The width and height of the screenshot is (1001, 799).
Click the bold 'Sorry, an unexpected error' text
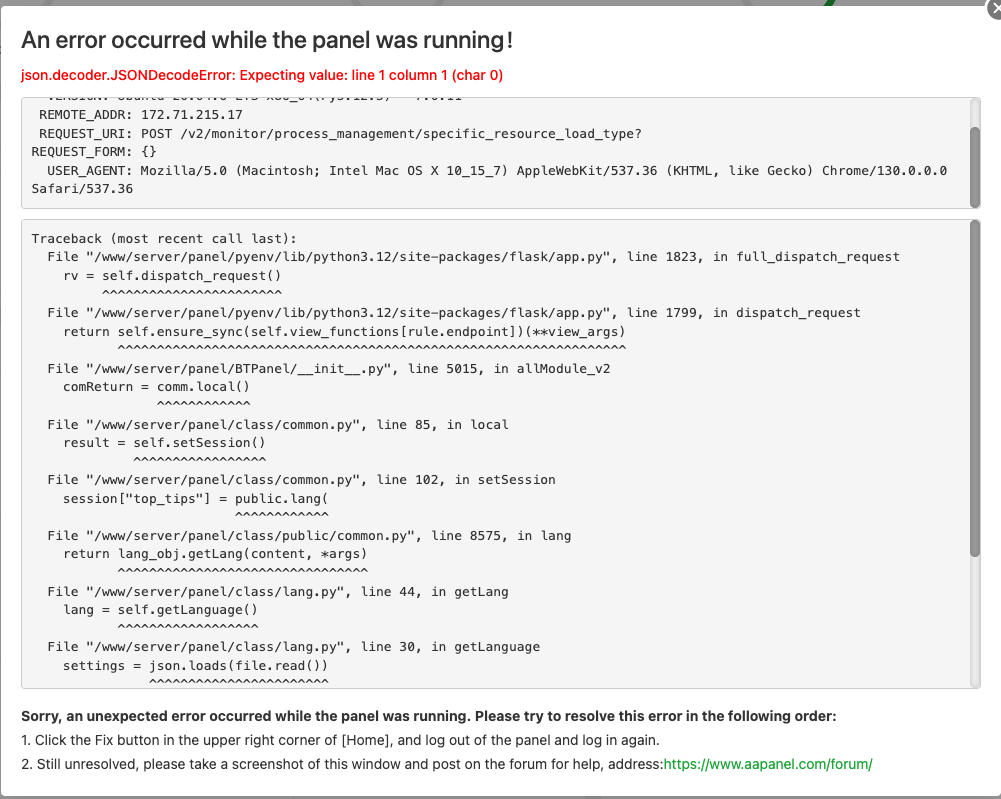[428, 716]
